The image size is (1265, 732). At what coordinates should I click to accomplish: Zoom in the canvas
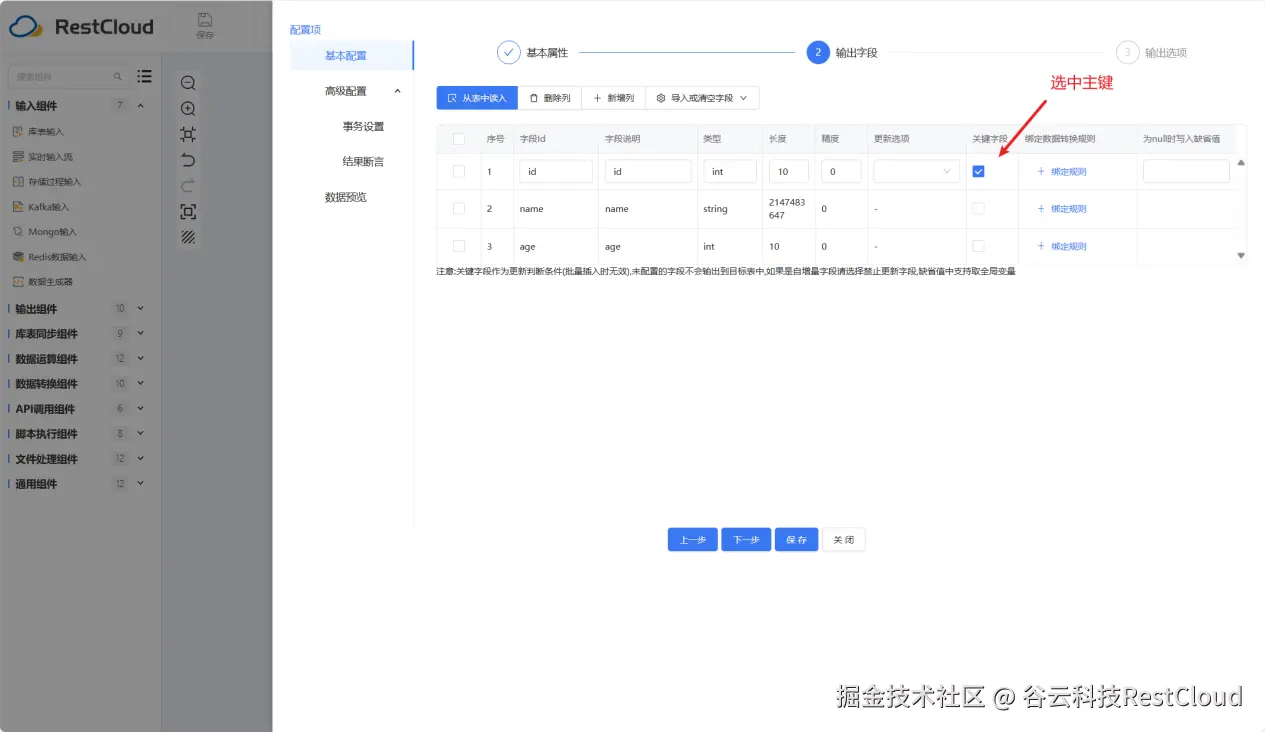pos(188,108)
